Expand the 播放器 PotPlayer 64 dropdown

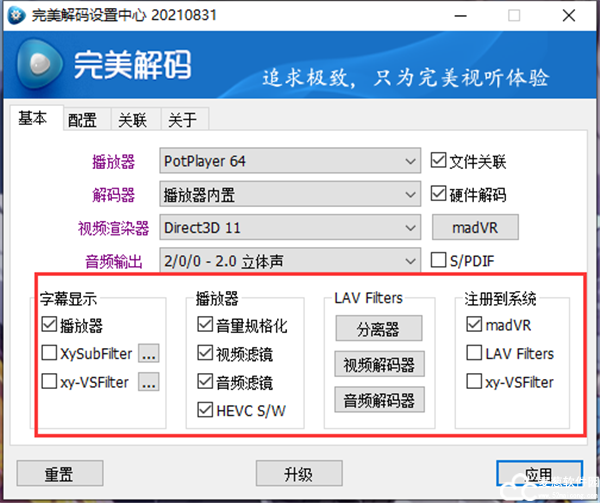tap(290, 161)
